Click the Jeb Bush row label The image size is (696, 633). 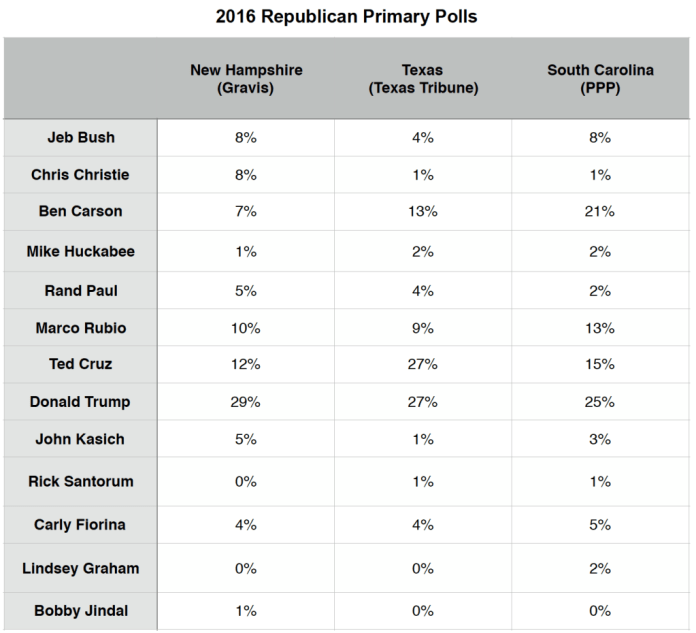click(x=80, y=139)
